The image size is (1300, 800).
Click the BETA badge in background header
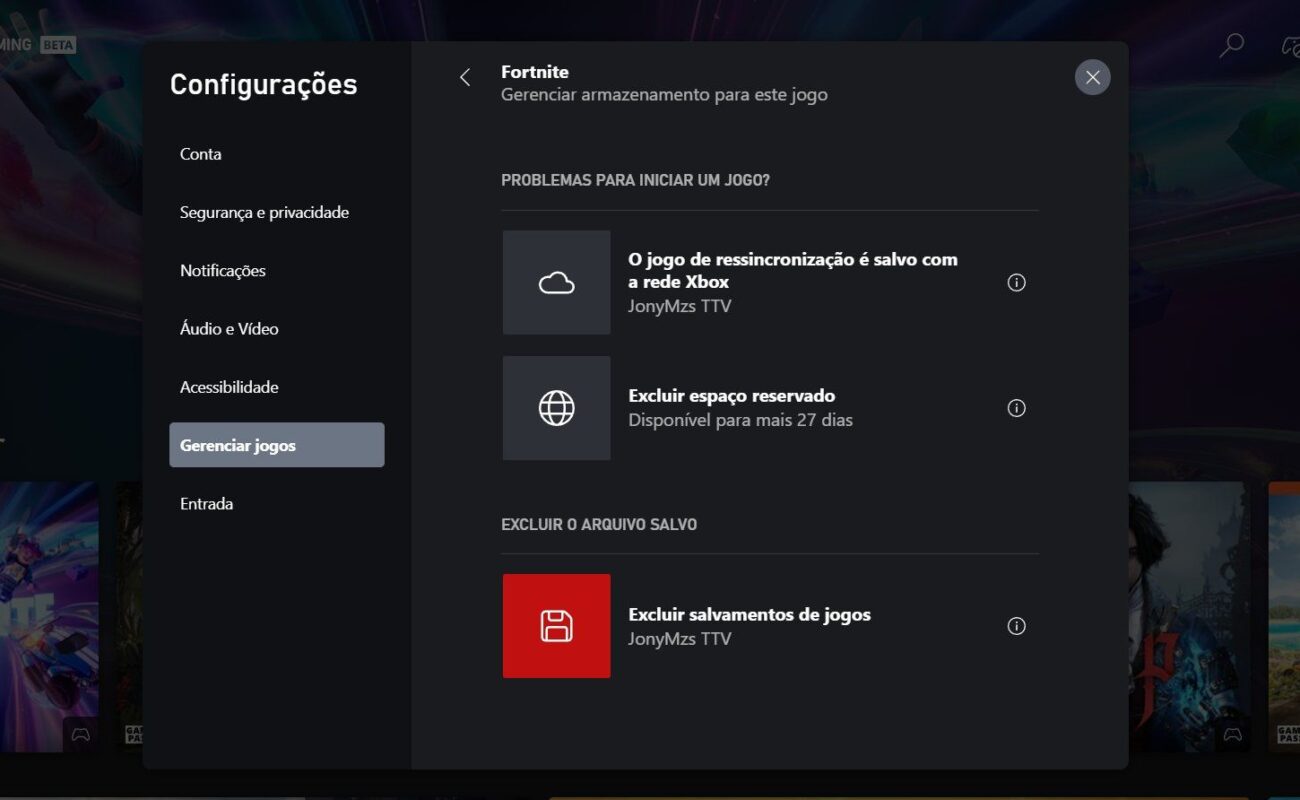58,45
